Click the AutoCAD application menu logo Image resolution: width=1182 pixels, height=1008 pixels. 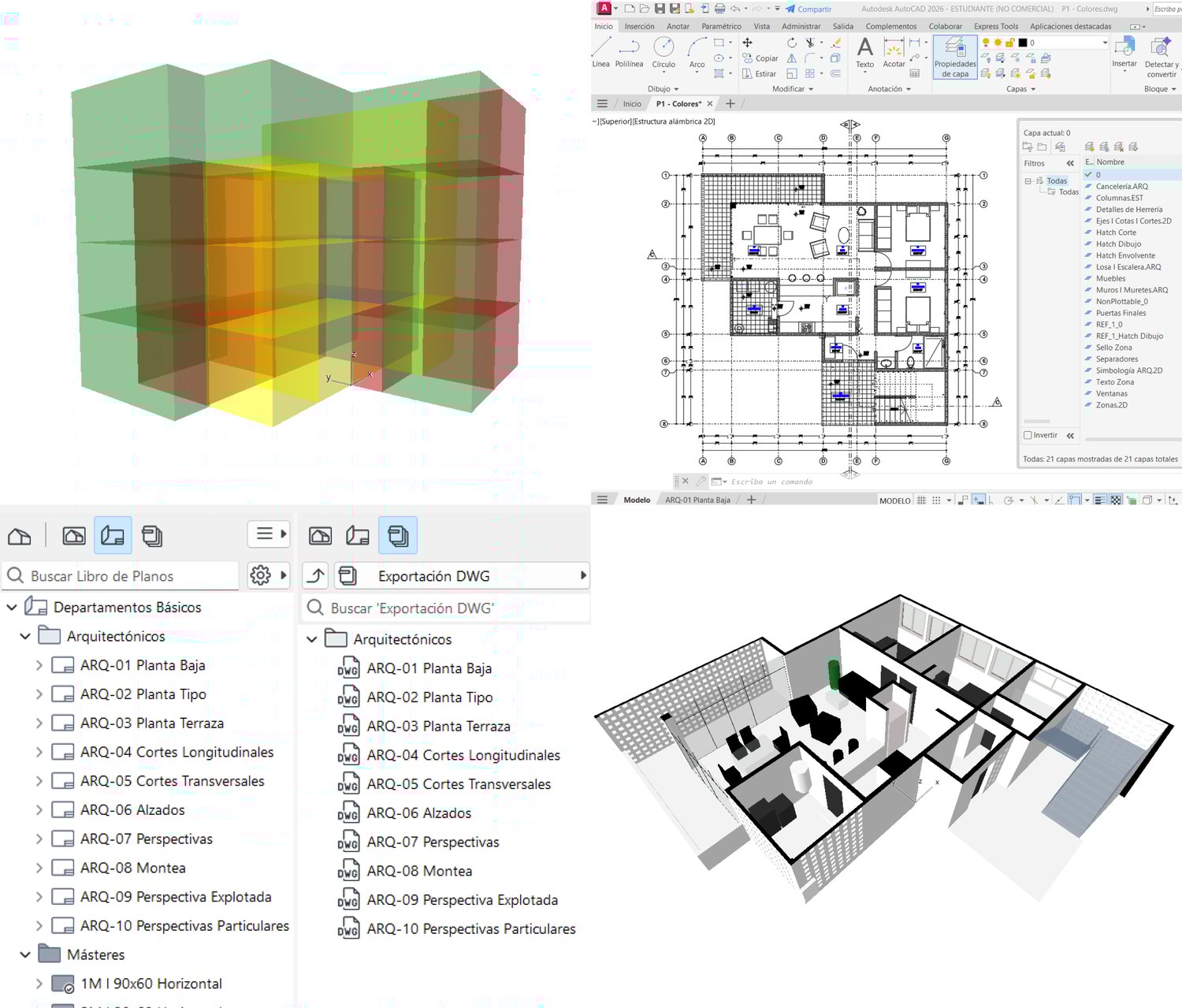pos(604,9)
